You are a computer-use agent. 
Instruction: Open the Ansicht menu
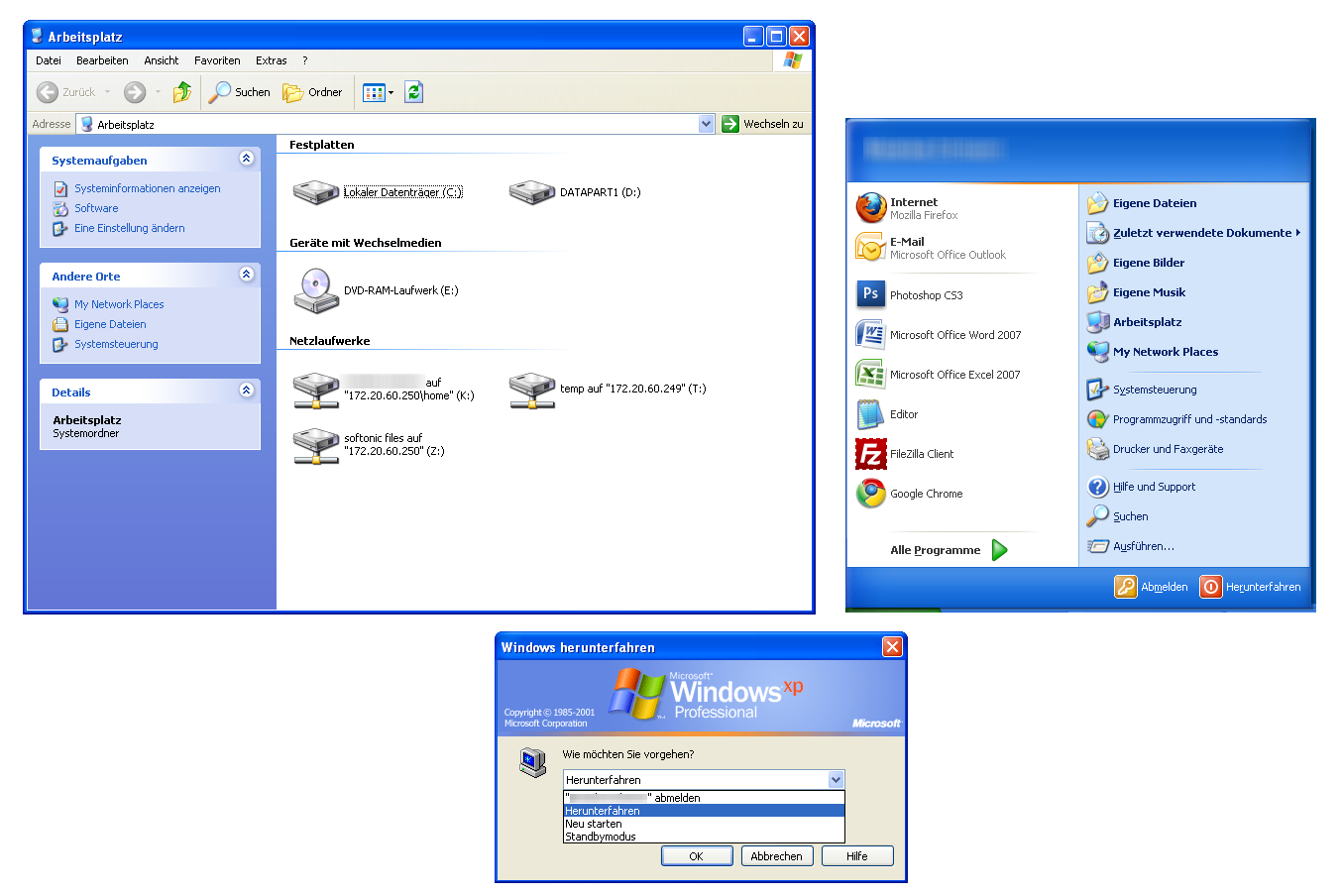162,60
